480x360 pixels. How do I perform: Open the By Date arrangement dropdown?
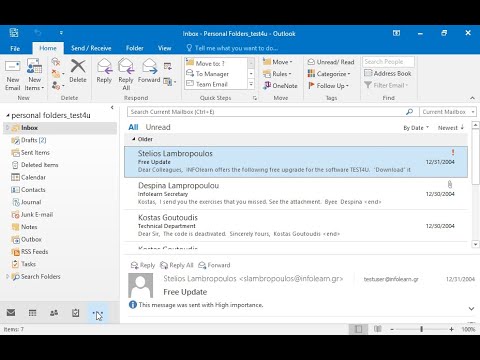click(416, 128)
